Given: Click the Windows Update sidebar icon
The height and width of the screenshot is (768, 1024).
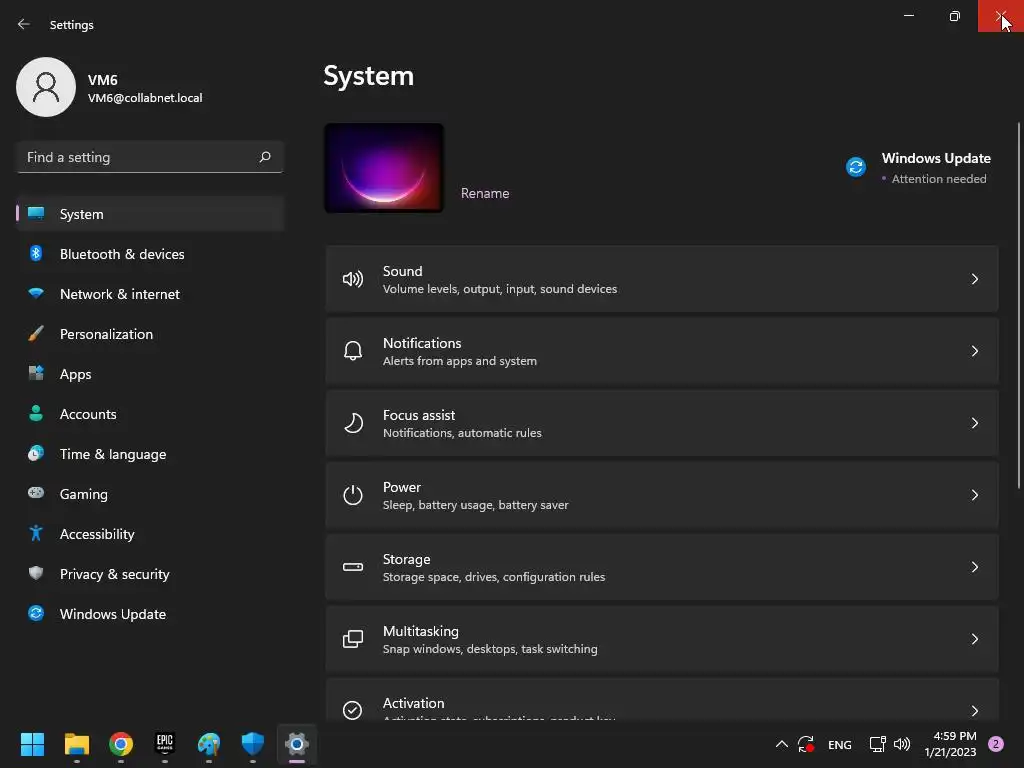Looking at the screenshot, I should [36, 613].
